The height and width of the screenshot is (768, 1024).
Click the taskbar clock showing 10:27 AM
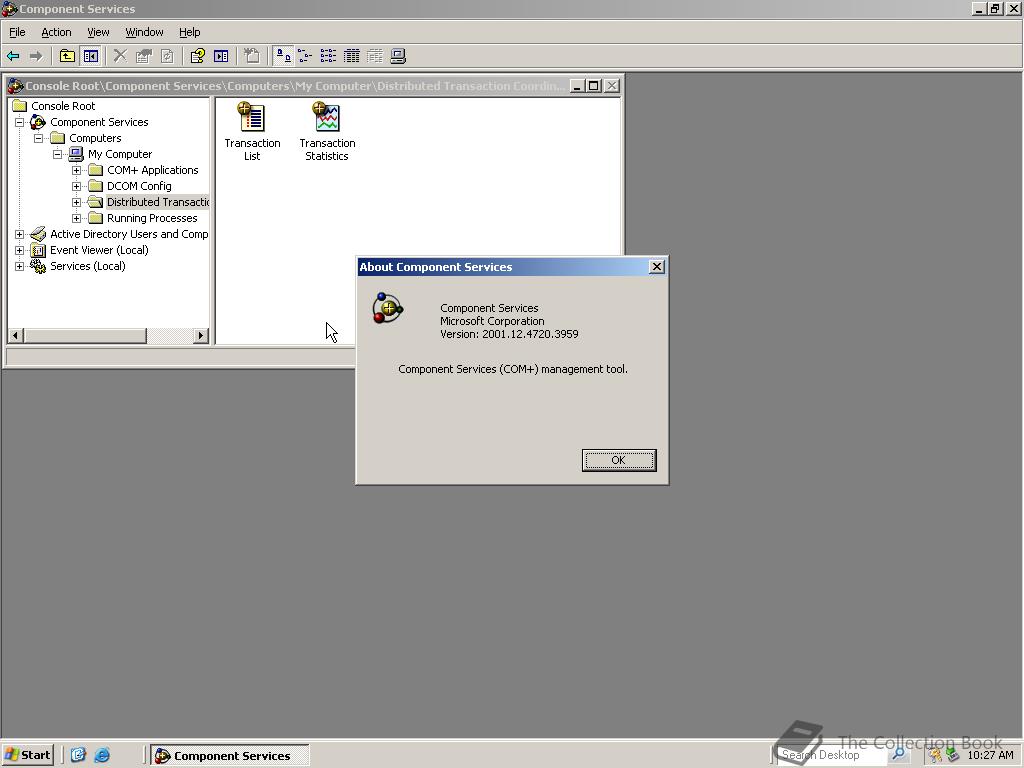[990, 755]
